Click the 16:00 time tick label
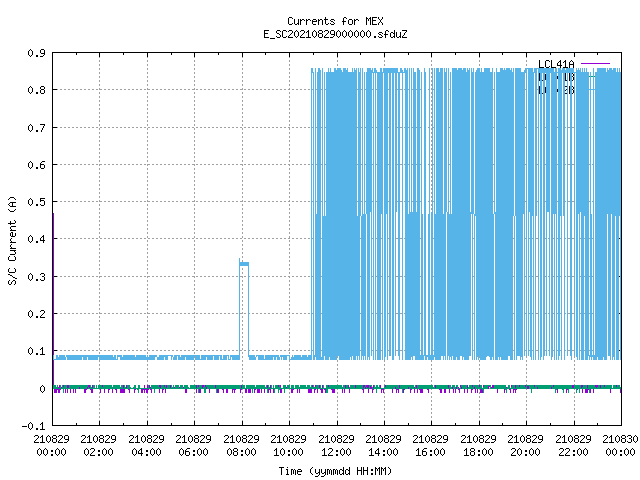 (430, 452)
